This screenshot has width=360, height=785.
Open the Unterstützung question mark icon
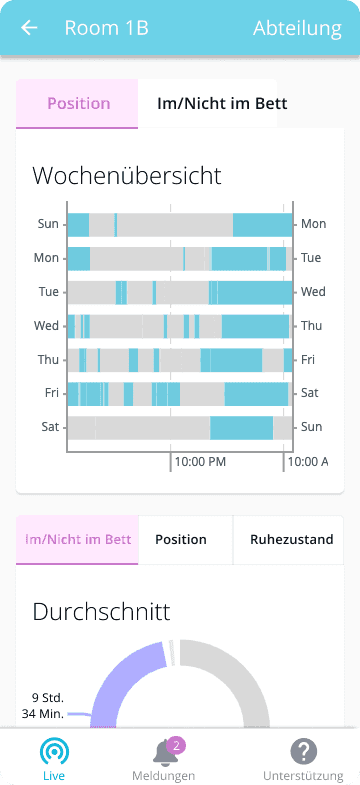click(304, 752)
